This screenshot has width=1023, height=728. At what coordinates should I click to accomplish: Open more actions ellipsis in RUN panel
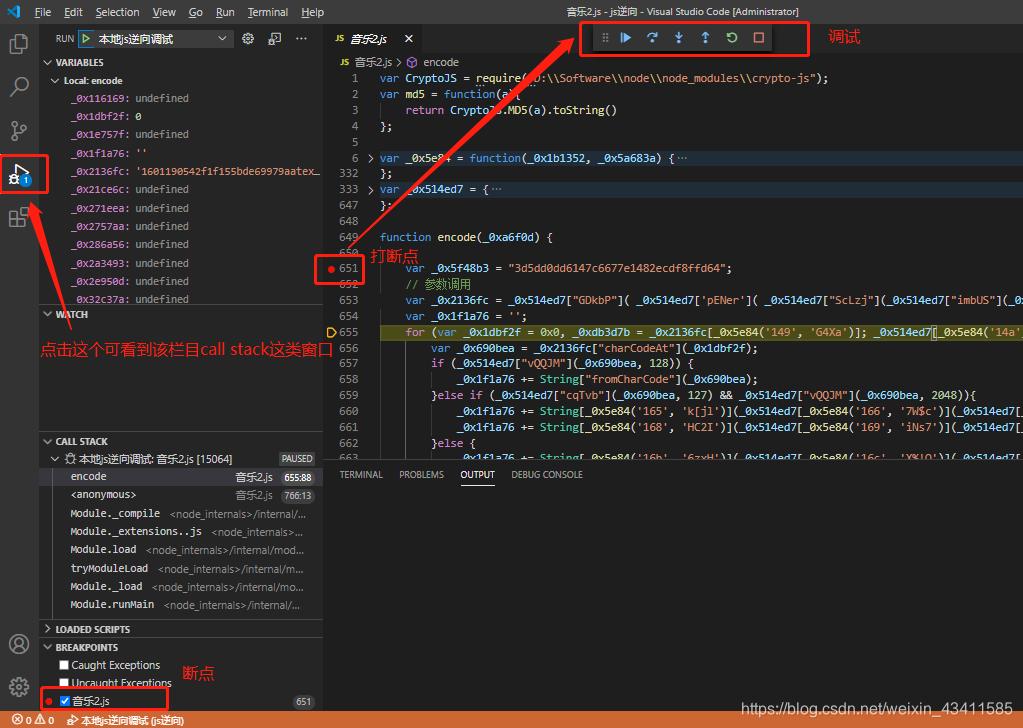pyautogui.click(x=301, y=39)
